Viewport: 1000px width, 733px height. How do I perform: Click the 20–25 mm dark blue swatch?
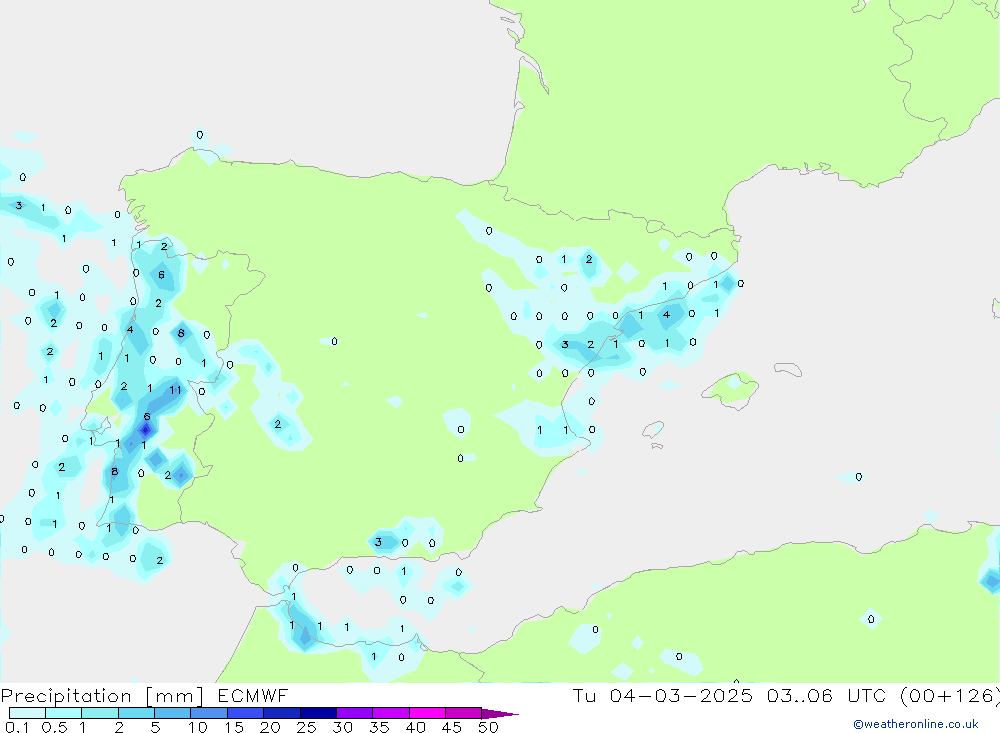click(x=281, y=713)
